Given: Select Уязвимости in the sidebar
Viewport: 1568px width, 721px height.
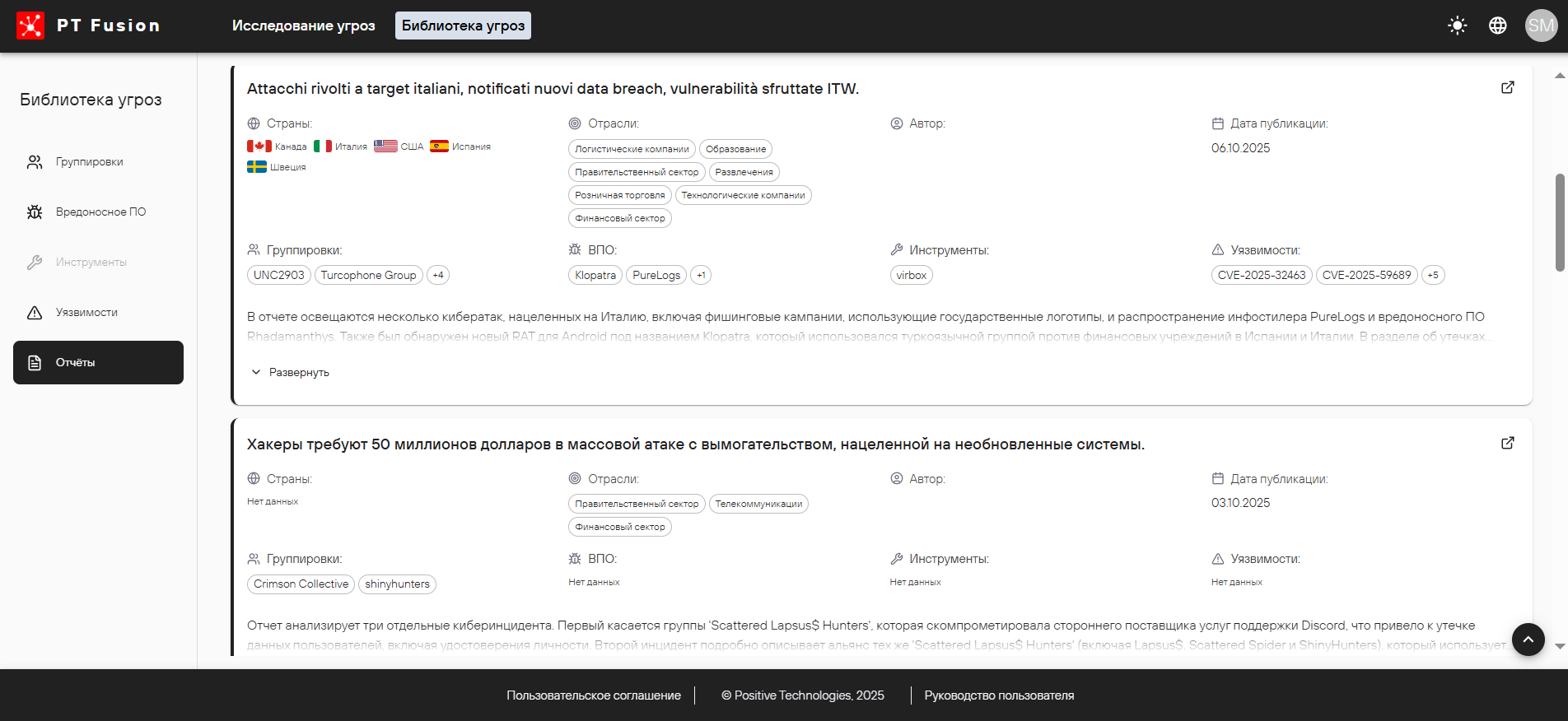Looking at the screenshot, I should tap(86, 313).
